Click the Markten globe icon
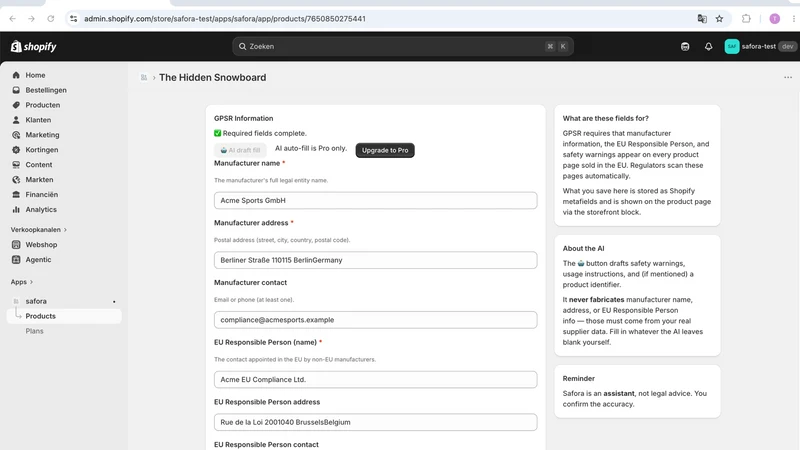 (x=16, y=180)
